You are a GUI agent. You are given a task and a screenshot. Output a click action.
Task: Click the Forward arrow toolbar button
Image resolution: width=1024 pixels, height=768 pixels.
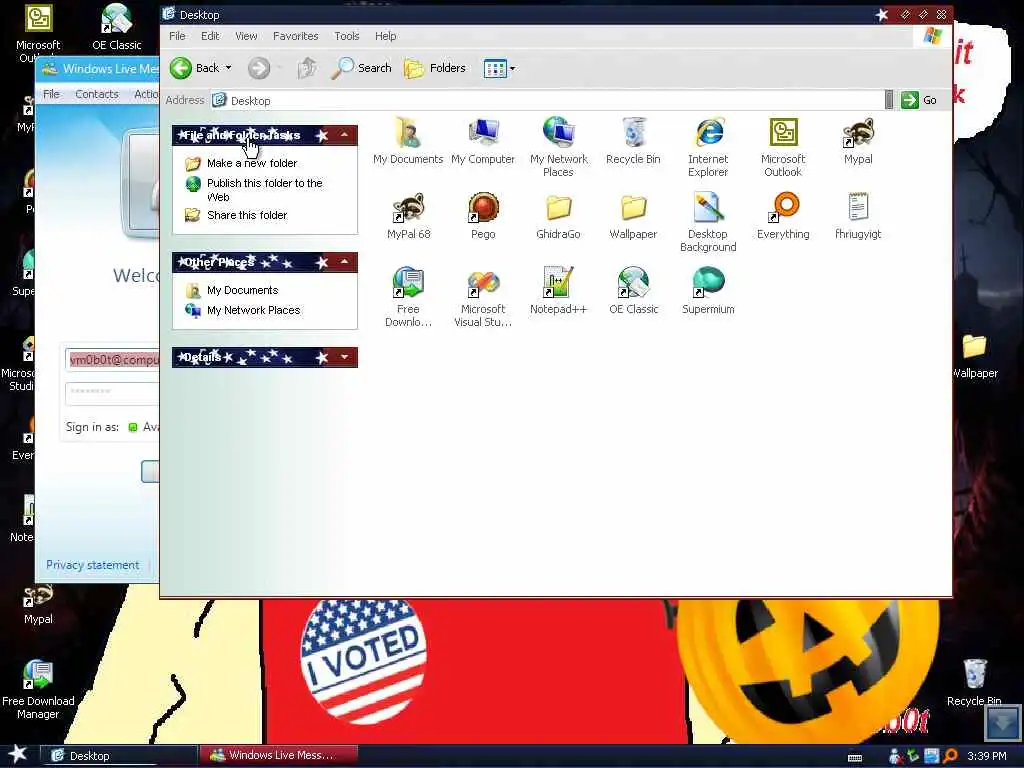[259, 68]
